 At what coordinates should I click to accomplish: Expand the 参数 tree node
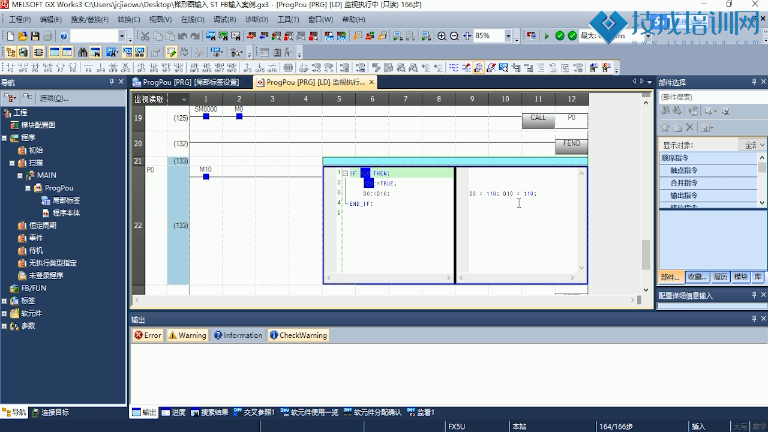tap(4, 326)
